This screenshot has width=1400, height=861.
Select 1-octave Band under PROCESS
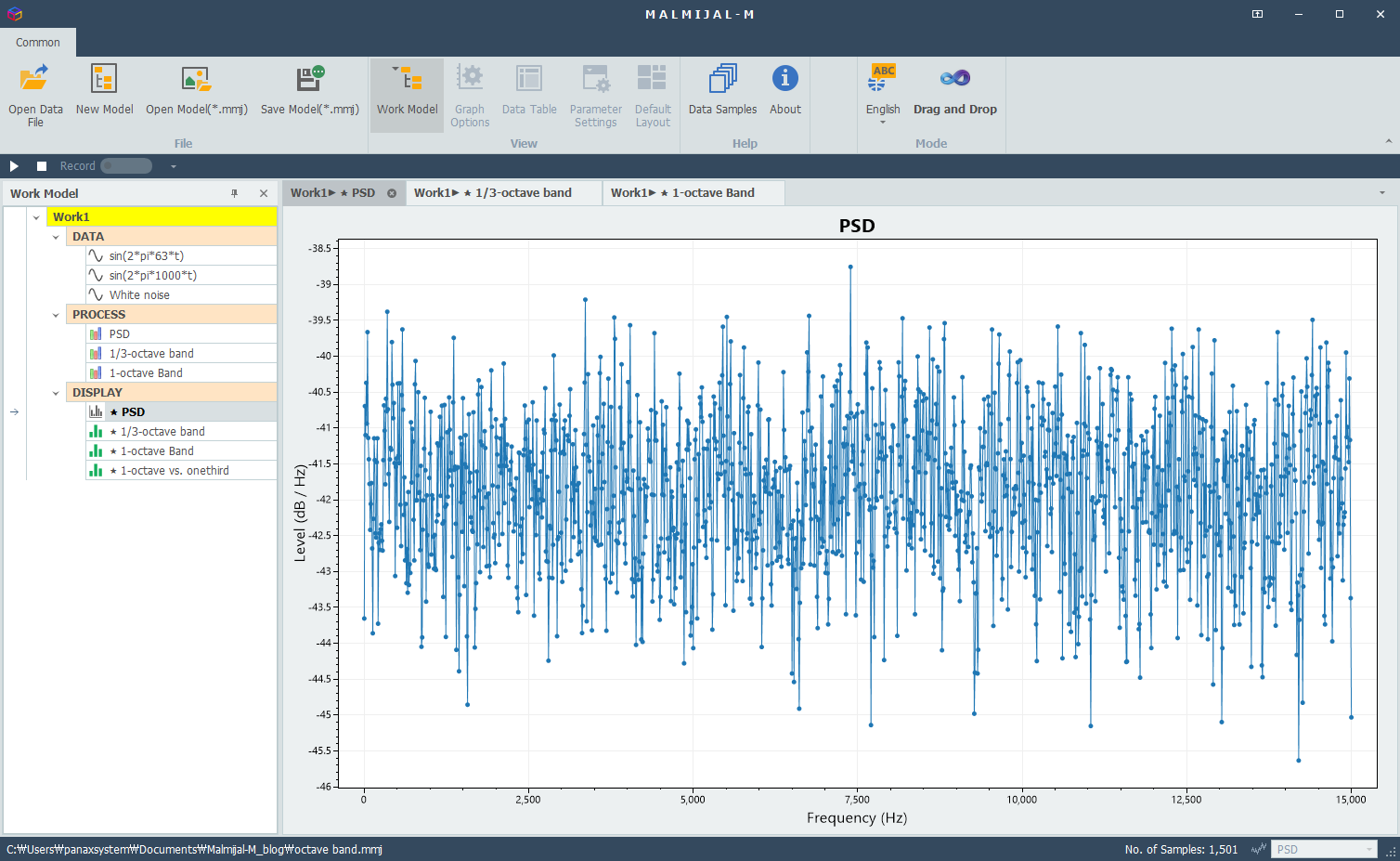point(181,372)
